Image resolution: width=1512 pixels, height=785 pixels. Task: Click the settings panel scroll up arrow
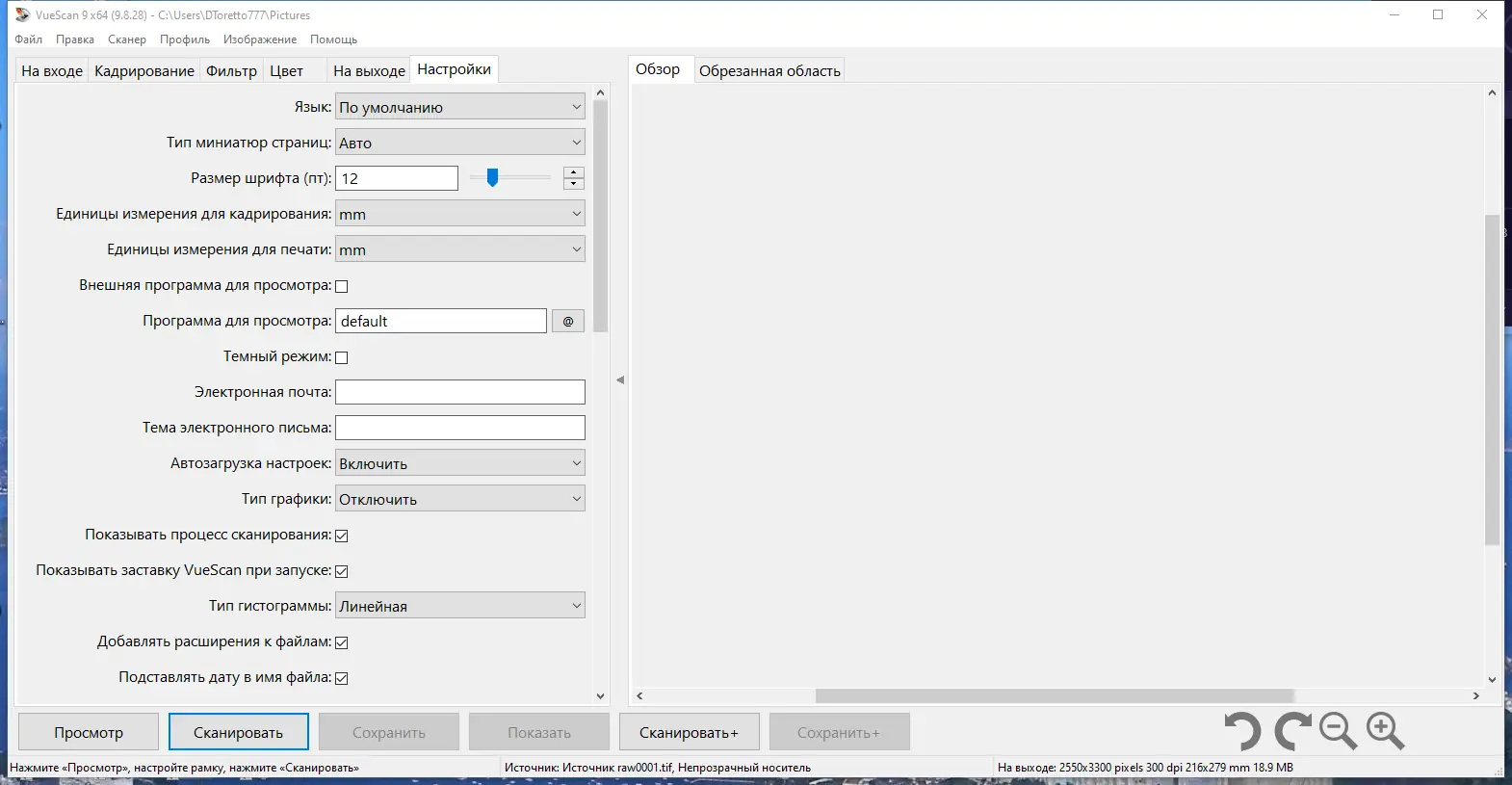[601, 92]
